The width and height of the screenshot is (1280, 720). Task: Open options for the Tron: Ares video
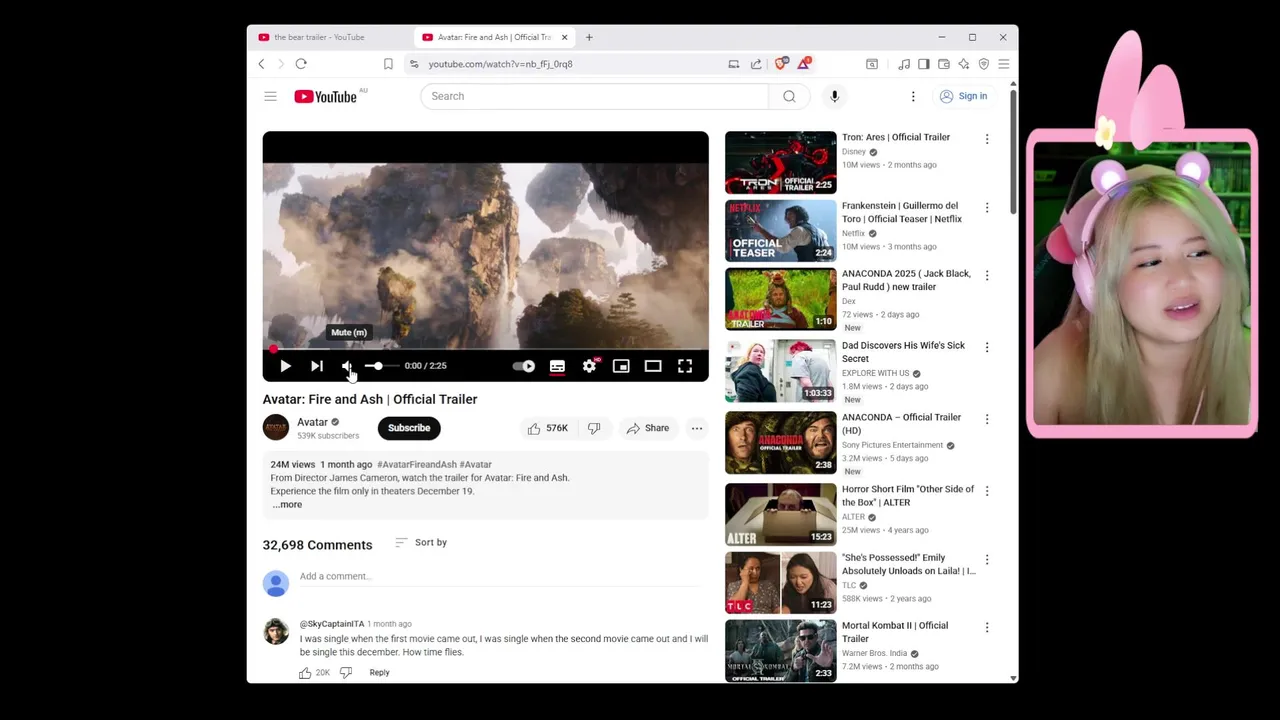pos(987,139)
